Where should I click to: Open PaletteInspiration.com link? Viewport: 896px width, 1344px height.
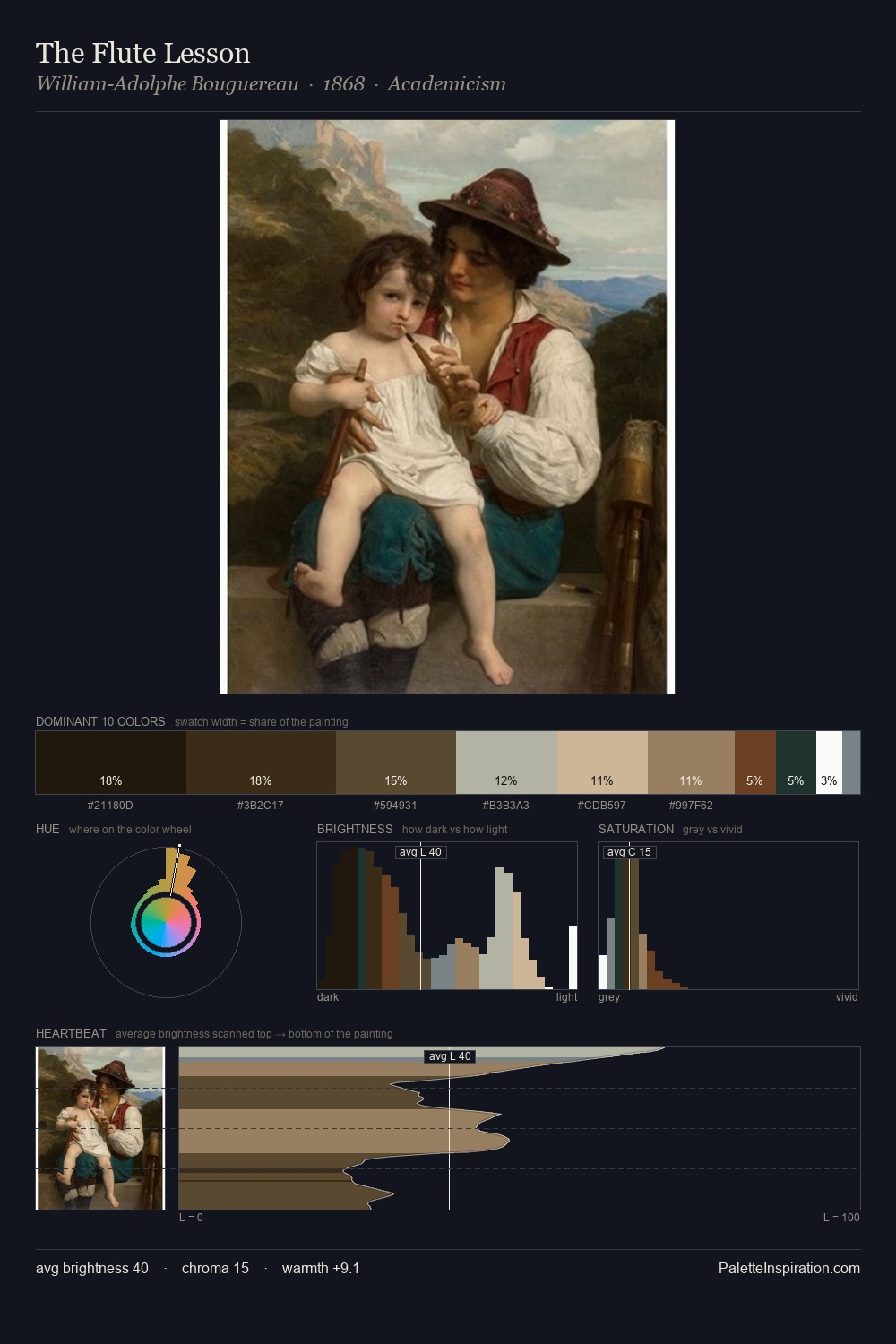tap(789, 1268)
